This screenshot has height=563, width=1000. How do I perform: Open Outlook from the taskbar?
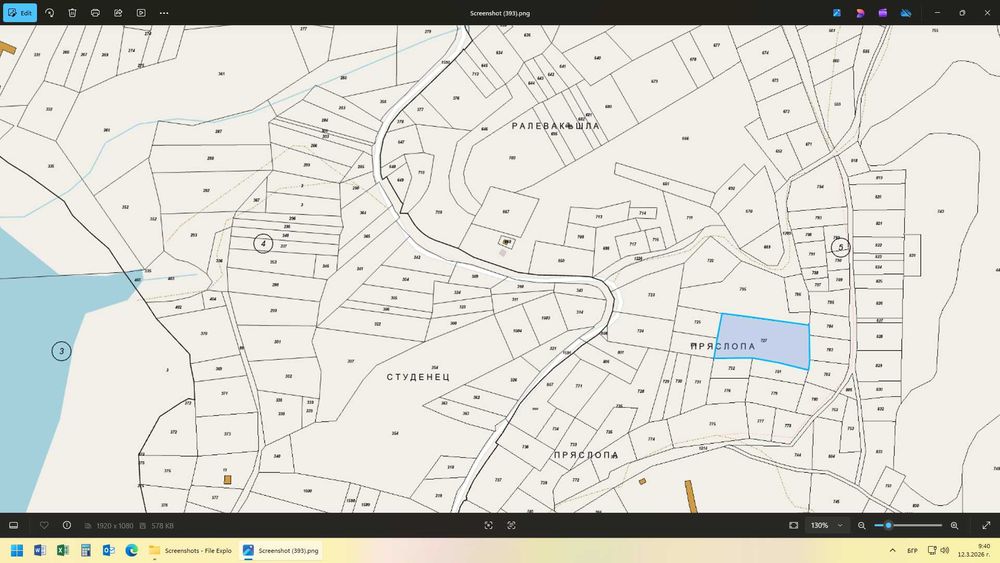(x=108, y=550)
